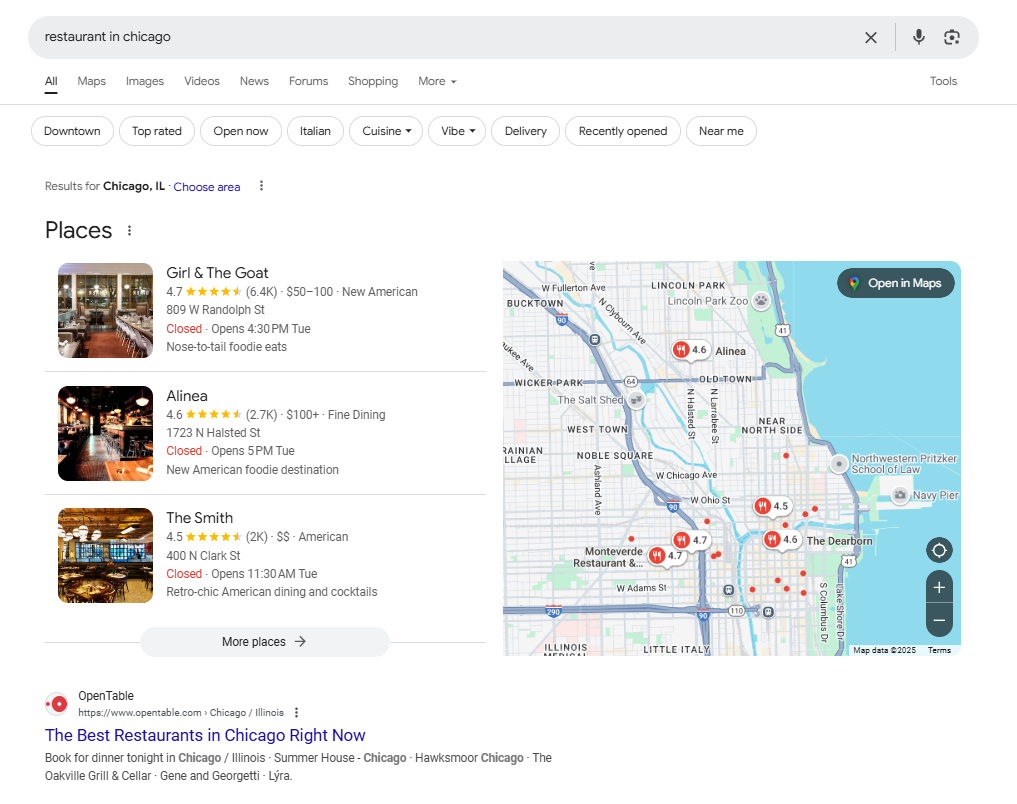1017x804 pixels.
Task: Open the three-dot menu beside Choose area
Action: pos(261,186)
